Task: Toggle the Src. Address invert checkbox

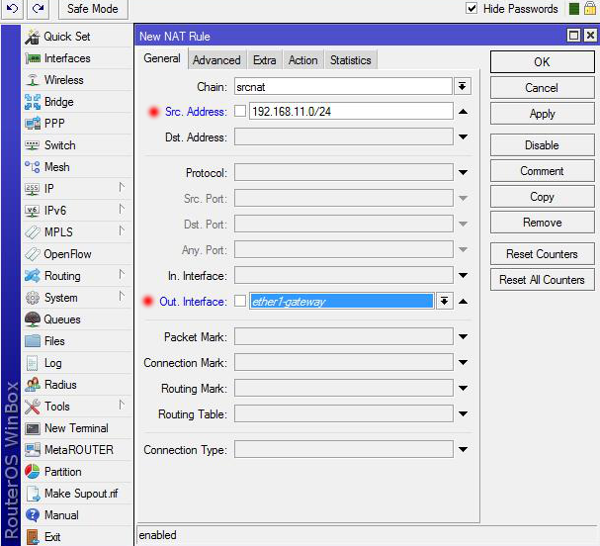Action: [x=240, y=111]
